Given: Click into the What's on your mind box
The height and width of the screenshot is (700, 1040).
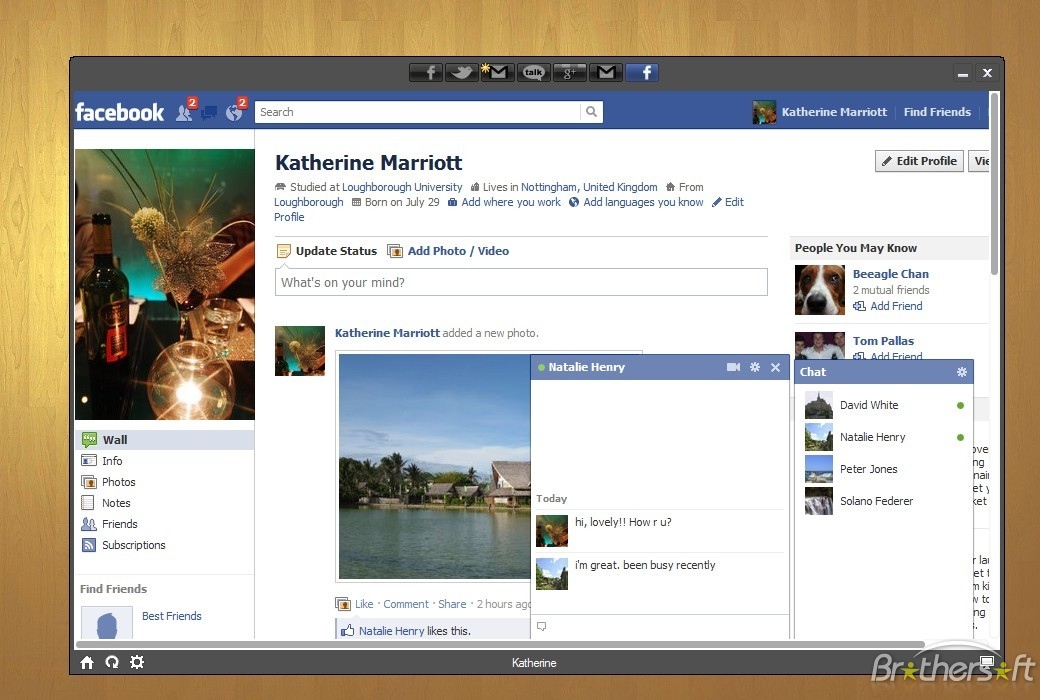Looking at the screenshot, I should click(521, 282).
